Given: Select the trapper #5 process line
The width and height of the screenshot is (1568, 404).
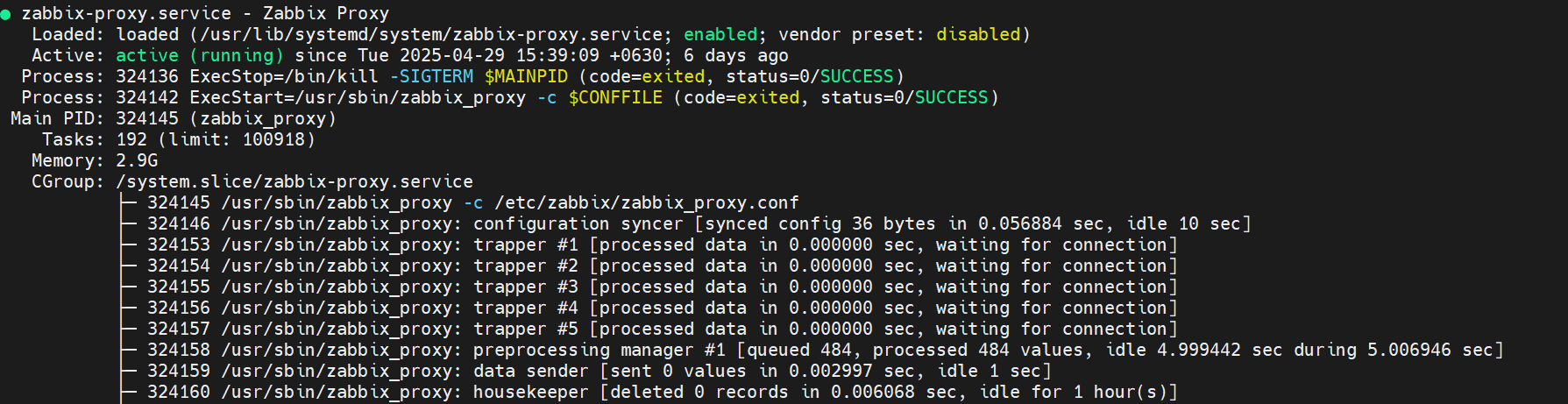Looking at the screenshot, I should click(x=663, y=329).
